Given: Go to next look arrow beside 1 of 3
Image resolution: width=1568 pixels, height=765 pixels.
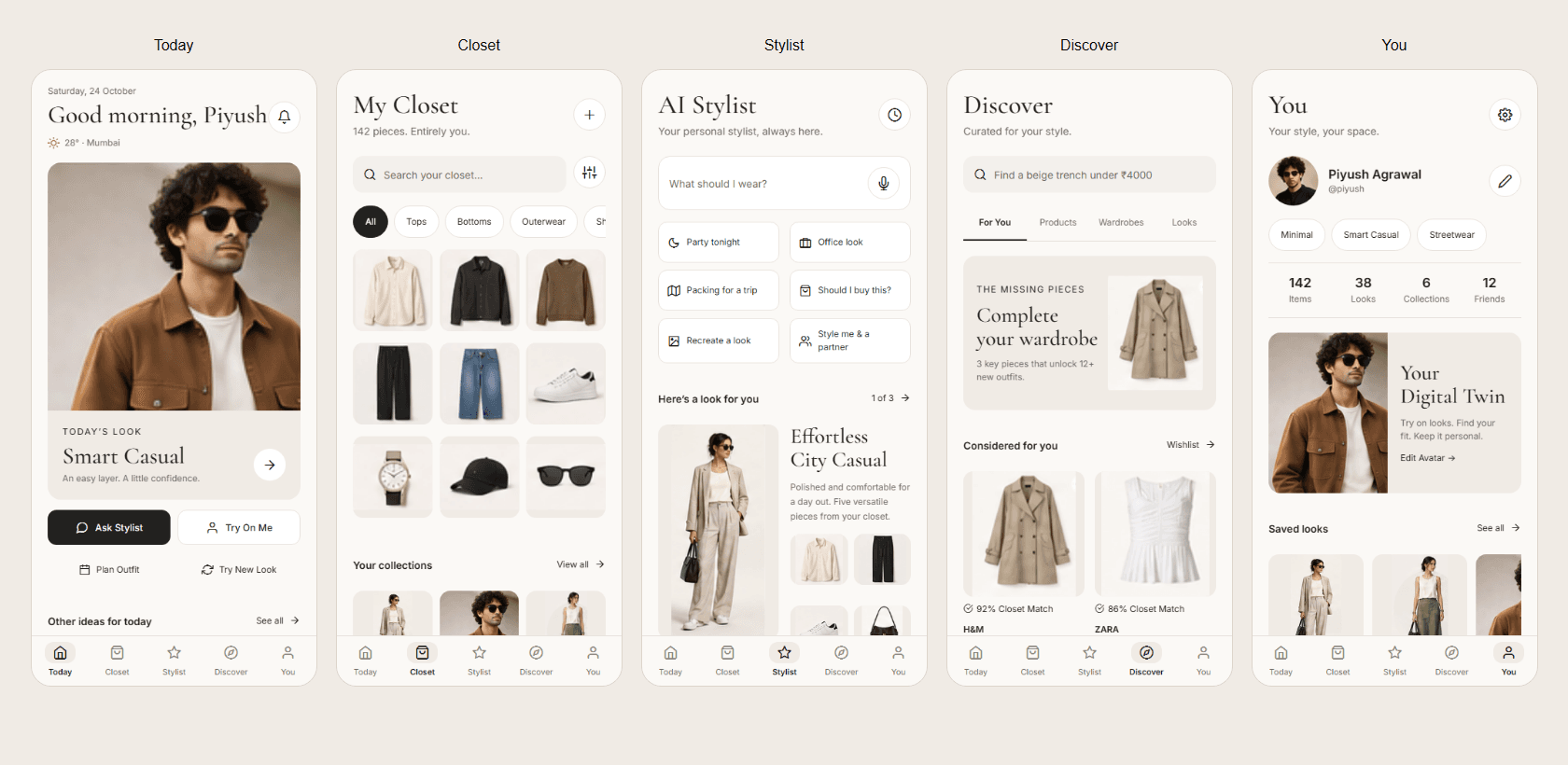Looking at the screenshot, I should click(905, 398).
